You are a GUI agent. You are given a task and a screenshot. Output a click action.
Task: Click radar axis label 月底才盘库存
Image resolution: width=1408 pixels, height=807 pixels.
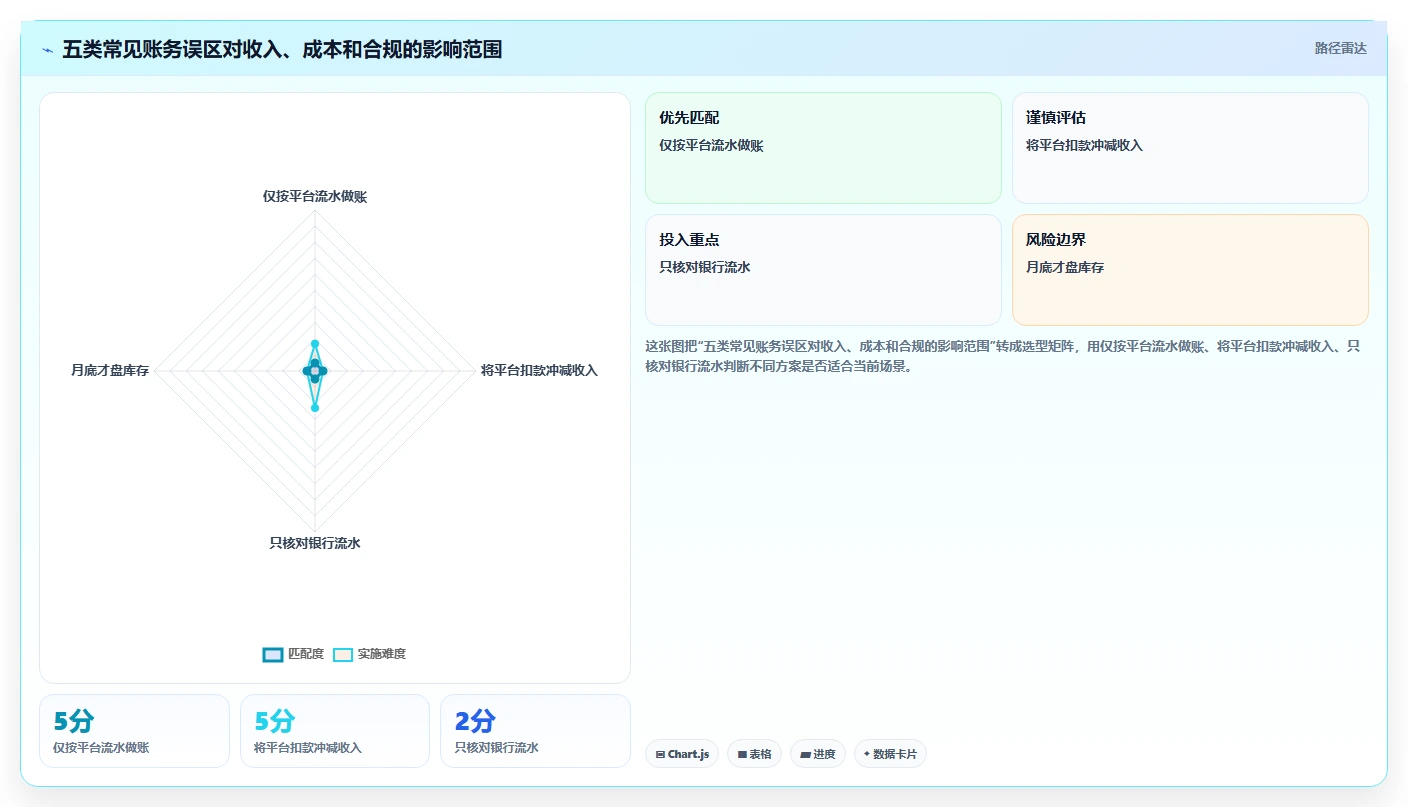pyautogui.click(x=110, y=371)
